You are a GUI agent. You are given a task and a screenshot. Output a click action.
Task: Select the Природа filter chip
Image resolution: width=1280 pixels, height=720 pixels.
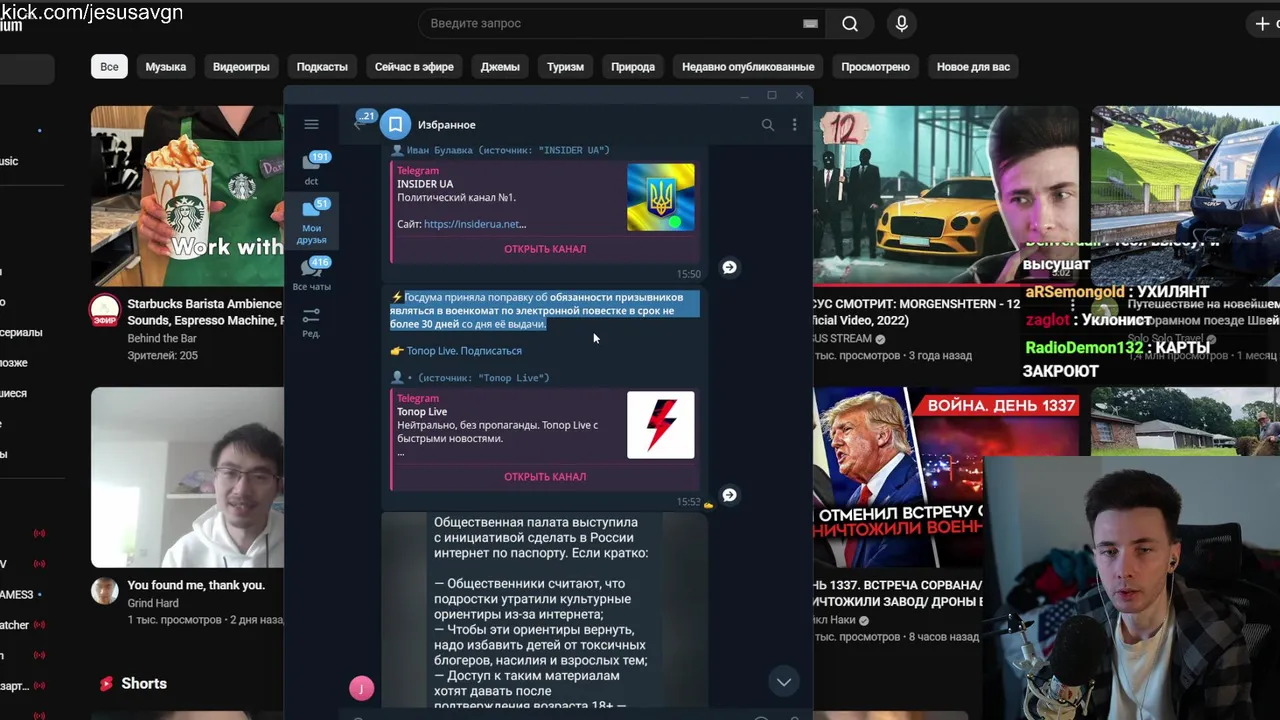[x=633, y=67]
